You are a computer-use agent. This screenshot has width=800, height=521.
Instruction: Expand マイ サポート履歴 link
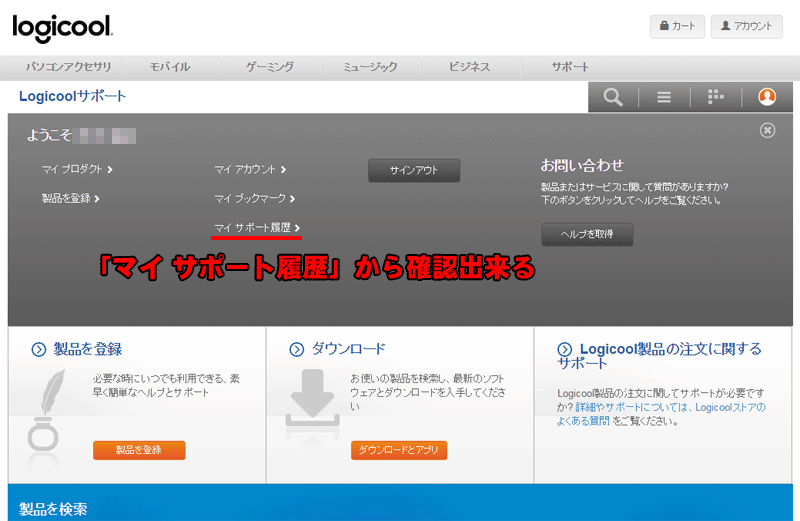257,228
